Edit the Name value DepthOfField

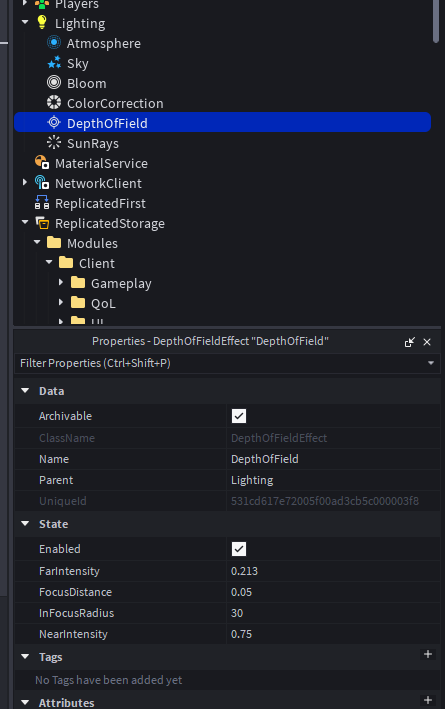coord(333,459)
